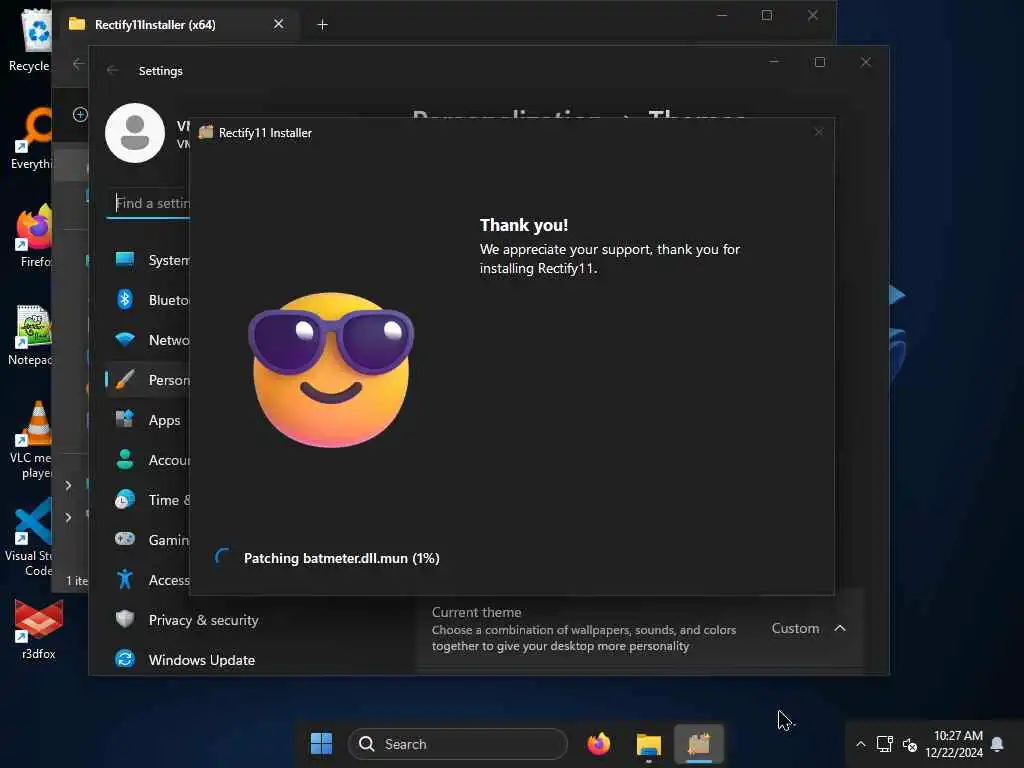Click the Gaming controller icon
1024x768 pixels.
click(125, 539)
